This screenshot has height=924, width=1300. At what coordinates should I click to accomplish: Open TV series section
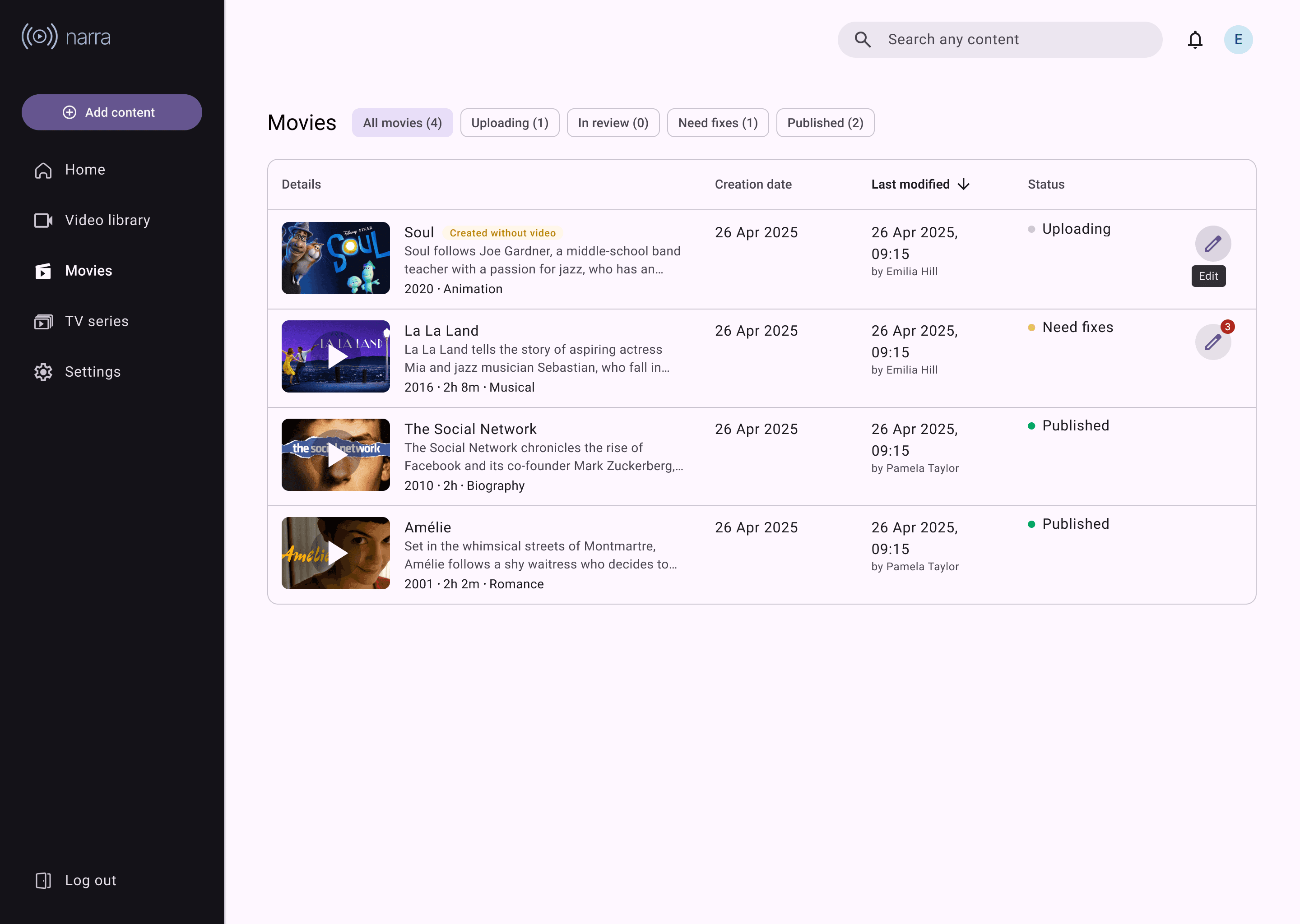tap(81, 322)
